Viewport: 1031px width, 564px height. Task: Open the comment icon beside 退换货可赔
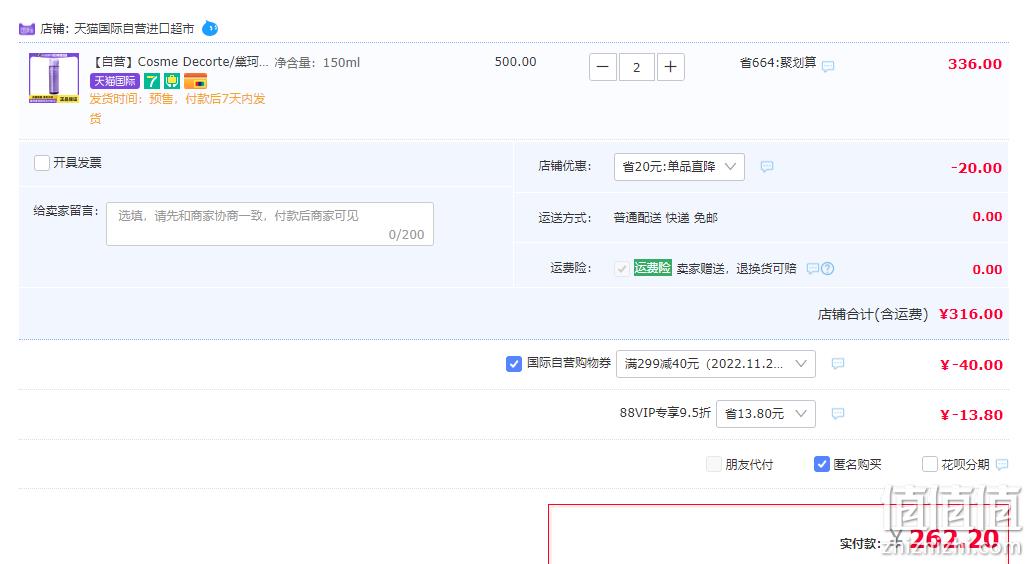813,268
